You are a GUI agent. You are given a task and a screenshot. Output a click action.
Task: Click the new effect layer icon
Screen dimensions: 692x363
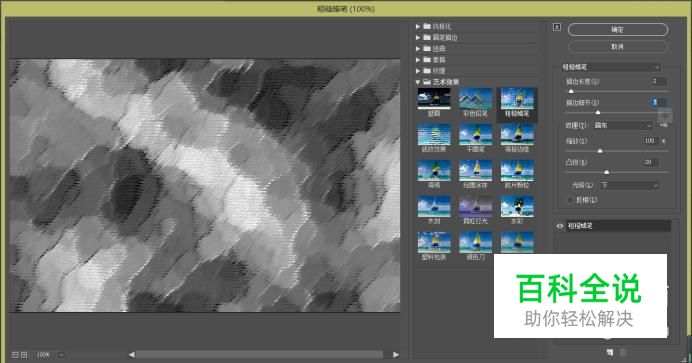point(609,352)
